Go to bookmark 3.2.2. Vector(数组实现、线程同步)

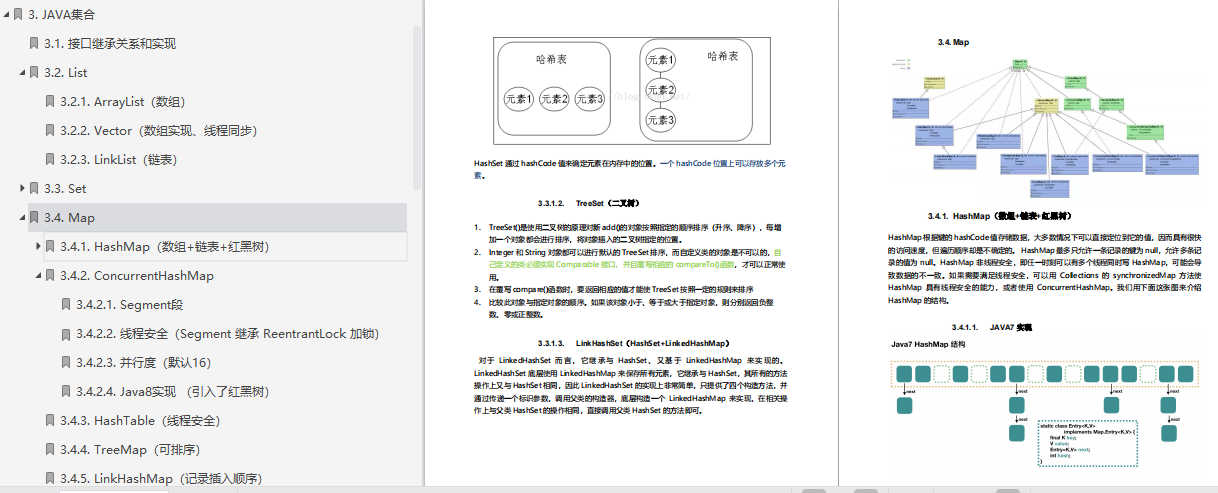(x=158, y=130)
